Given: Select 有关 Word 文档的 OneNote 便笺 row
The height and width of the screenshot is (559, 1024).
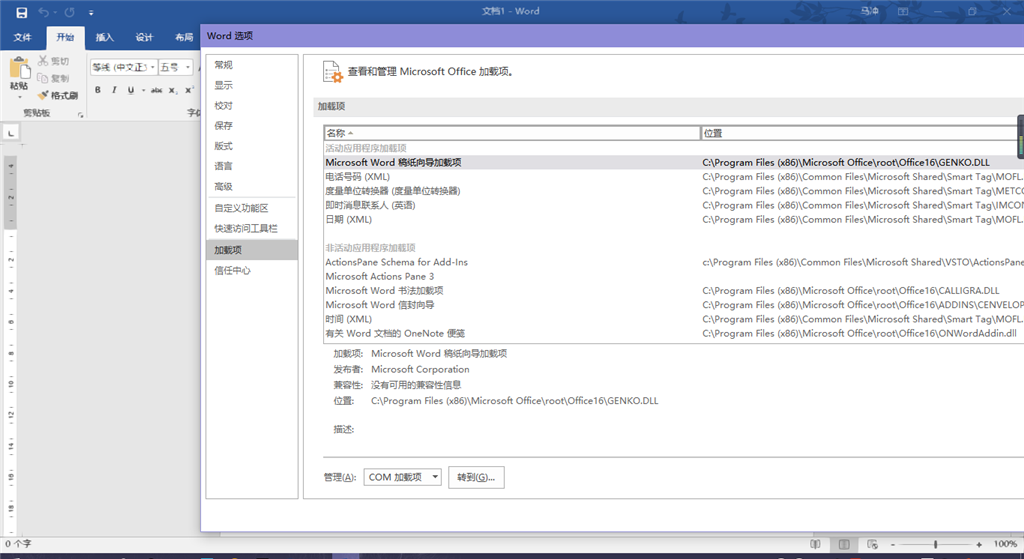Looking at the screenshot, I should click(673, 334).
